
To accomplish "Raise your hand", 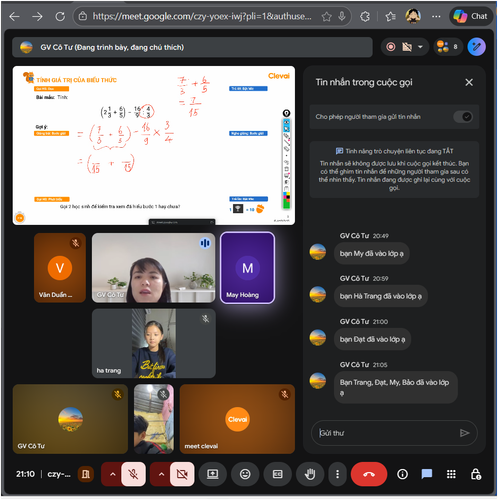I will pos(310,474).
